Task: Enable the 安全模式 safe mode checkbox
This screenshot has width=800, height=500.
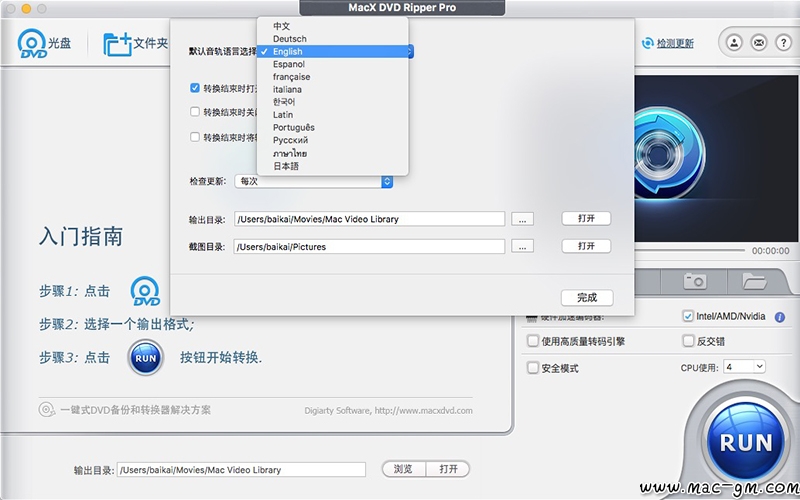Action: pyautogui.click(x=533, y=368)
